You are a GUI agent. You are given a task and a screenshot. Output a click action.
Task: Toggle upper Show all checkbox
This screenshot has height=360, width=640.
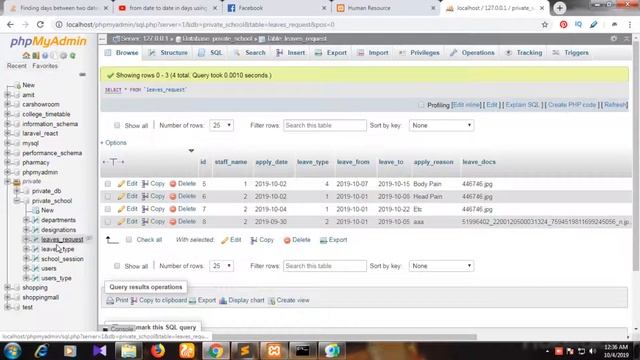coord(117,125)
